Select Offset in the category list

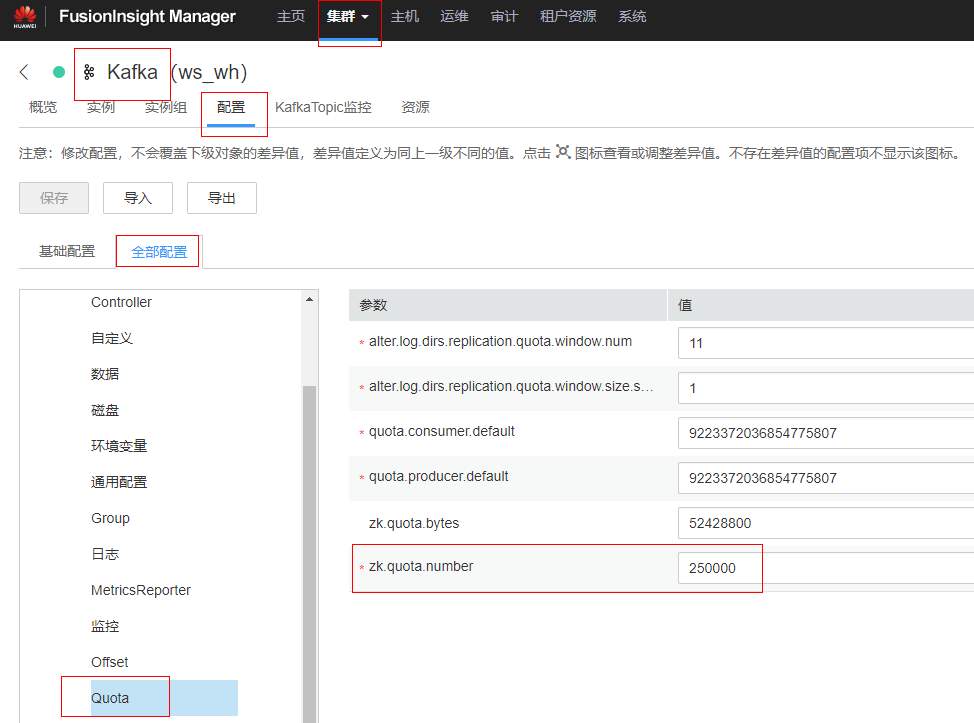pos(110,662)
